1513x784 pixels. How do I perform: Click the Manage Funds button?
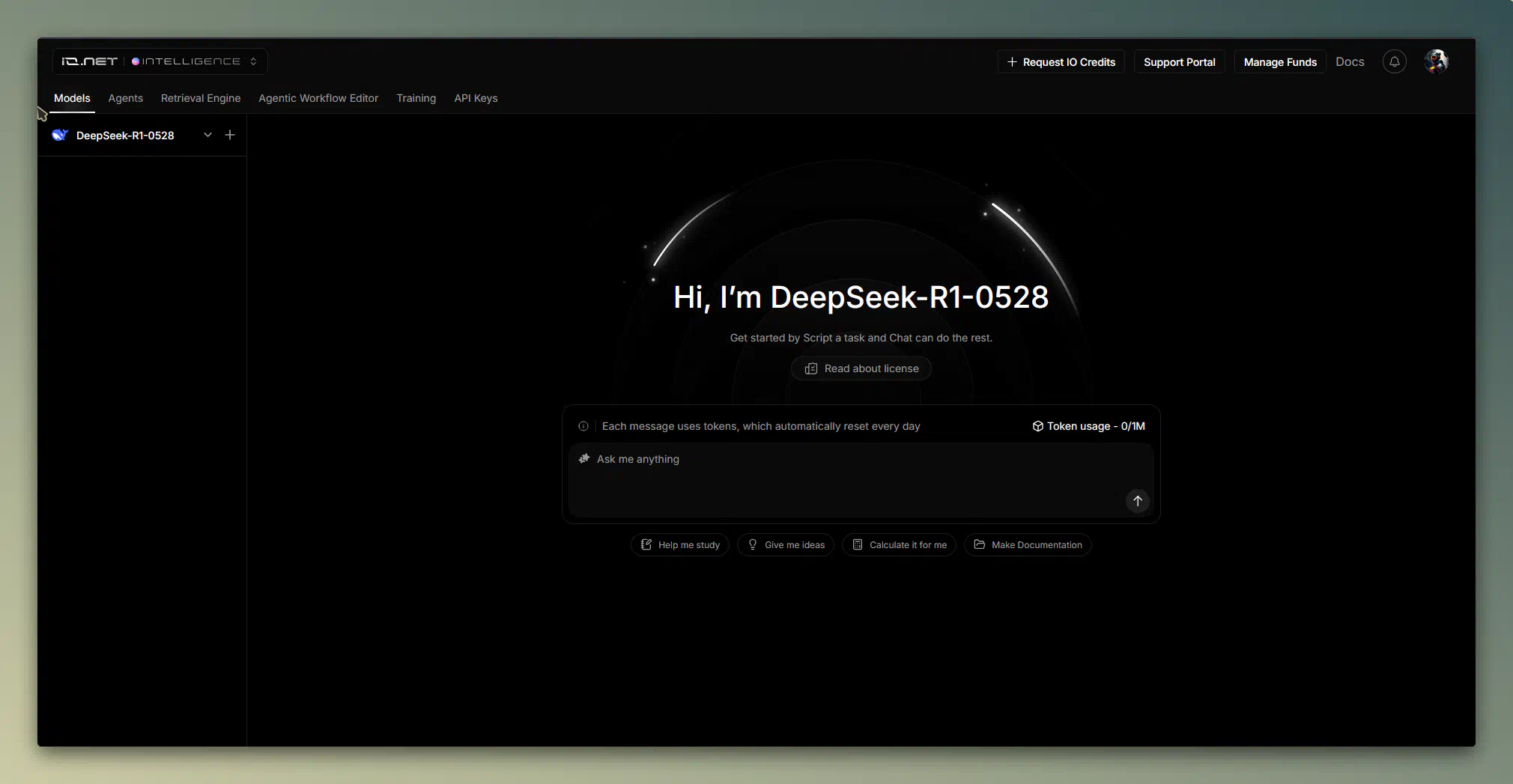point(1279,62)
